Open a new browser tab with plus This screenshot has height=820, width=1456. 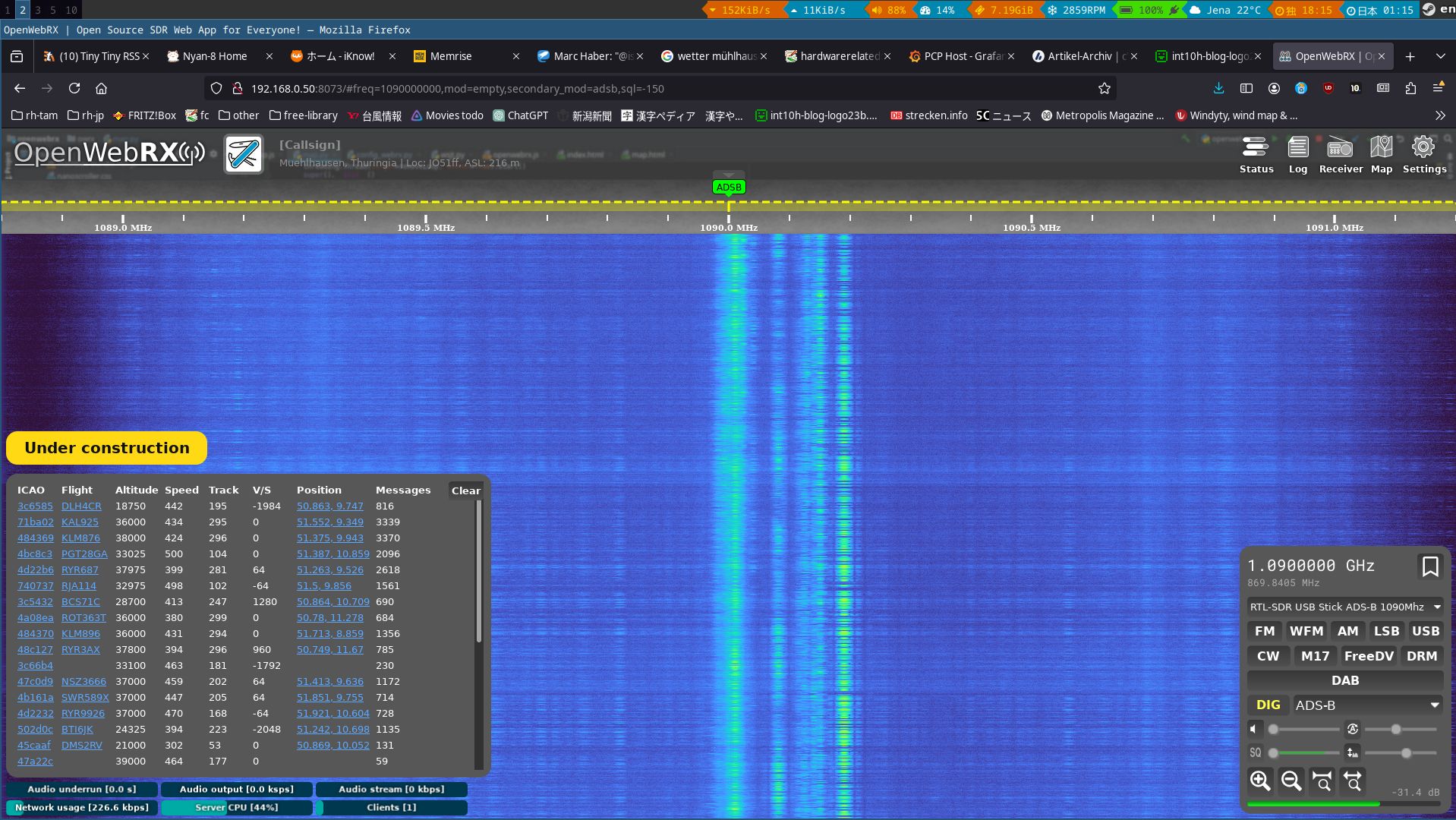(1410, 56)
